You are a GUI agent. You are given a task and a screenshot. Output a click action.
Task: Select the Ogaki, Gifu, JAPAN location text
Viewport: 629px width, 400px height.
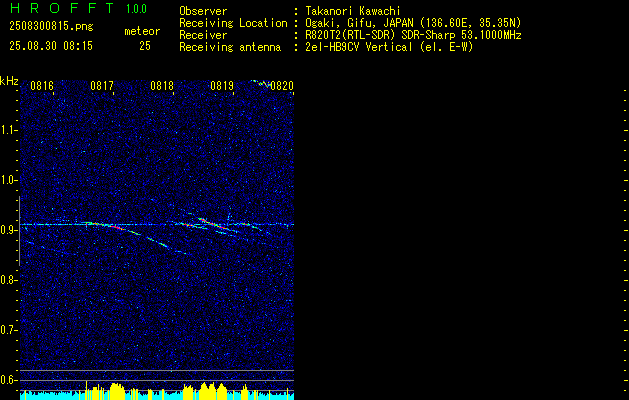(413, 23)
